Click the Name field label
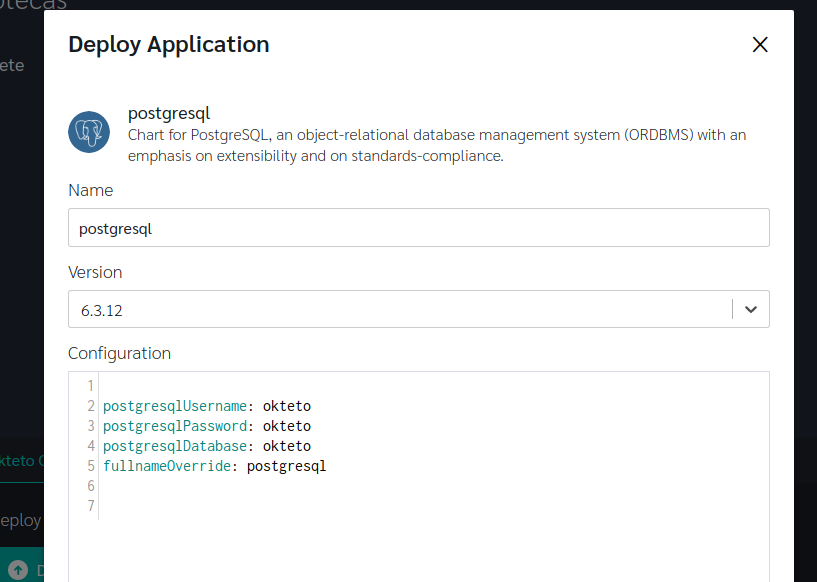 tap(90, 190)
